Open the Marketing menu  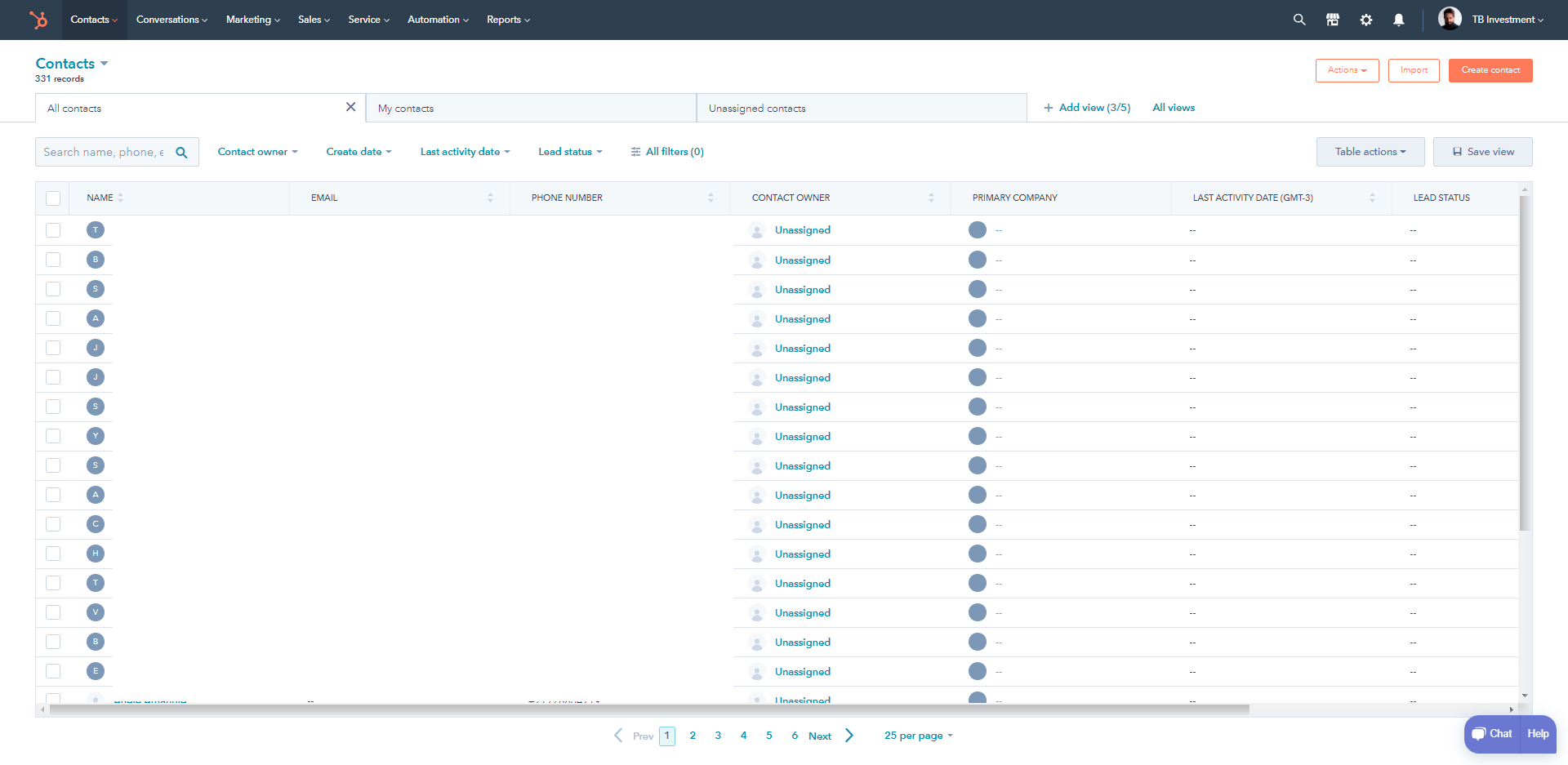252,20
